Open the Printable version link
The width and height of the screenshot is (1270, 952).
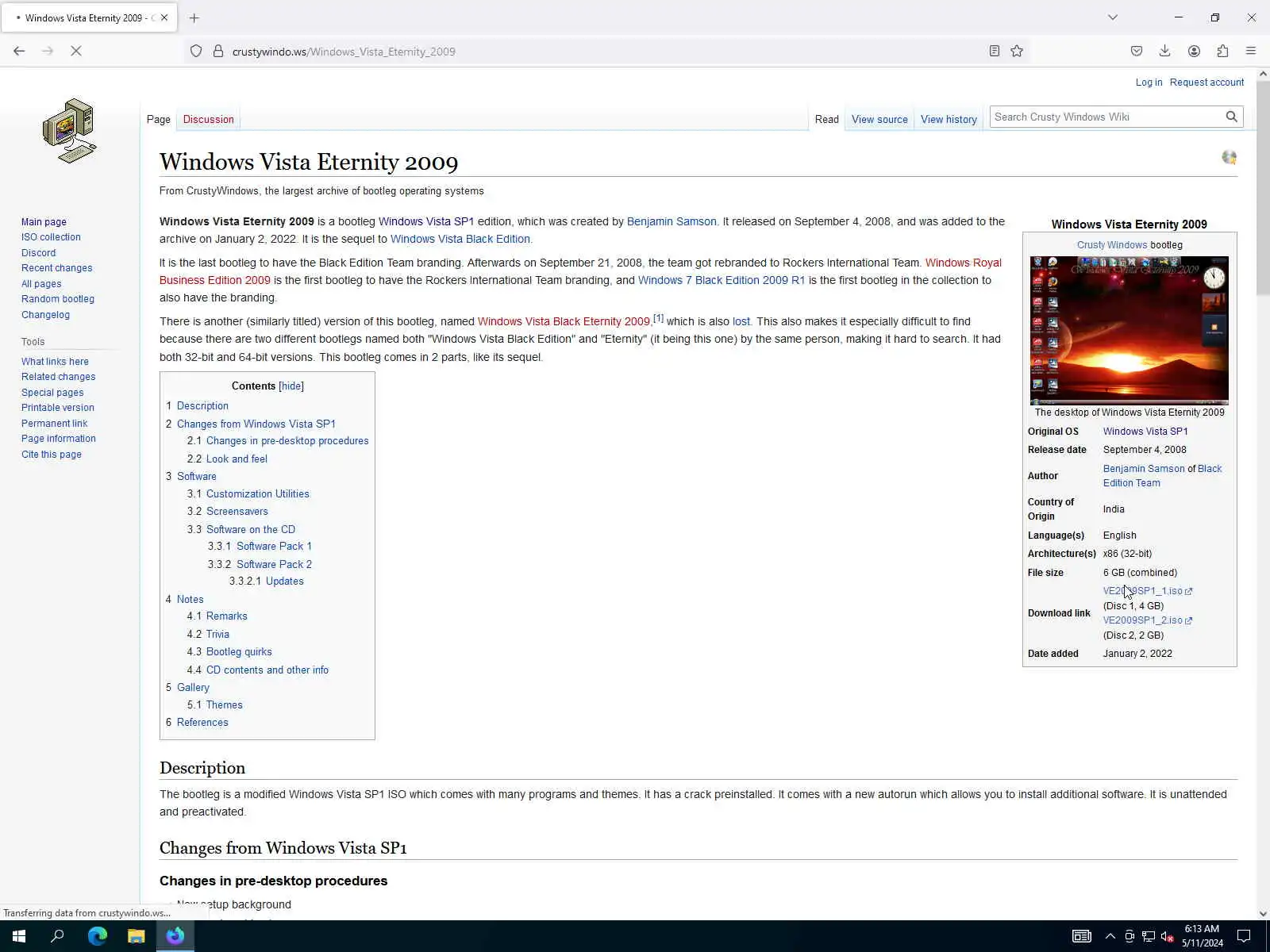click(x=57, y=408)
